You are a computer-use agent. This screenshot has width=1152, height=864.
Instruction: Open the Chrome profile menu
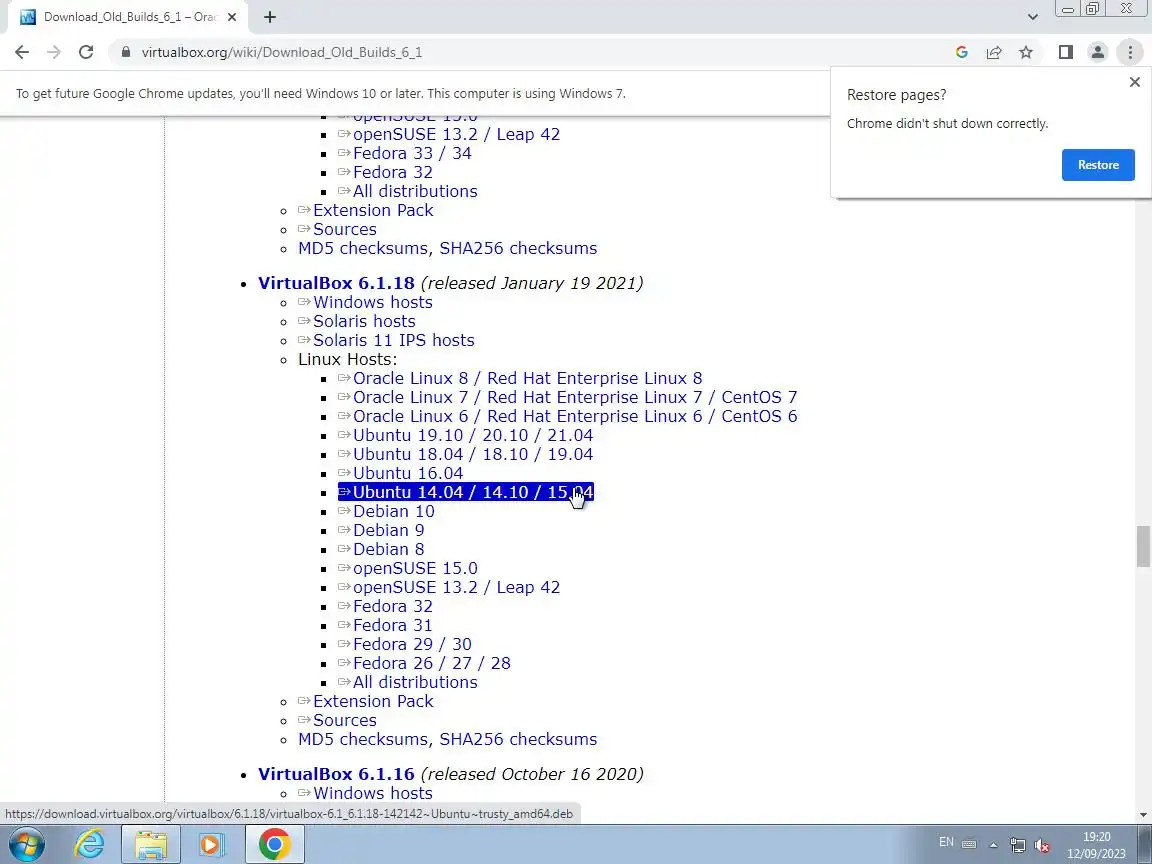coord(1098,52)
